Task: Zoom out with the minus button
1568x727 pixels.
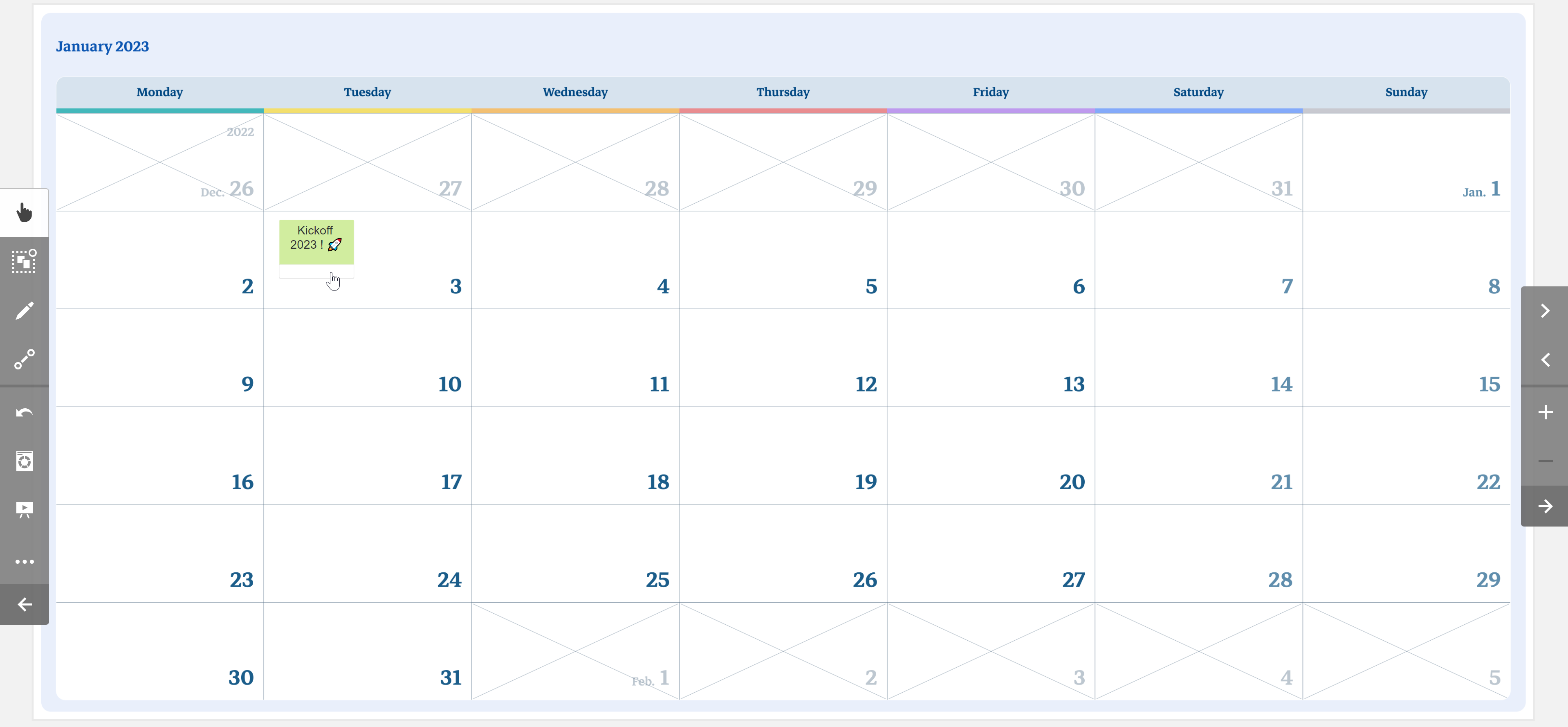Action: click(1545, 461)
